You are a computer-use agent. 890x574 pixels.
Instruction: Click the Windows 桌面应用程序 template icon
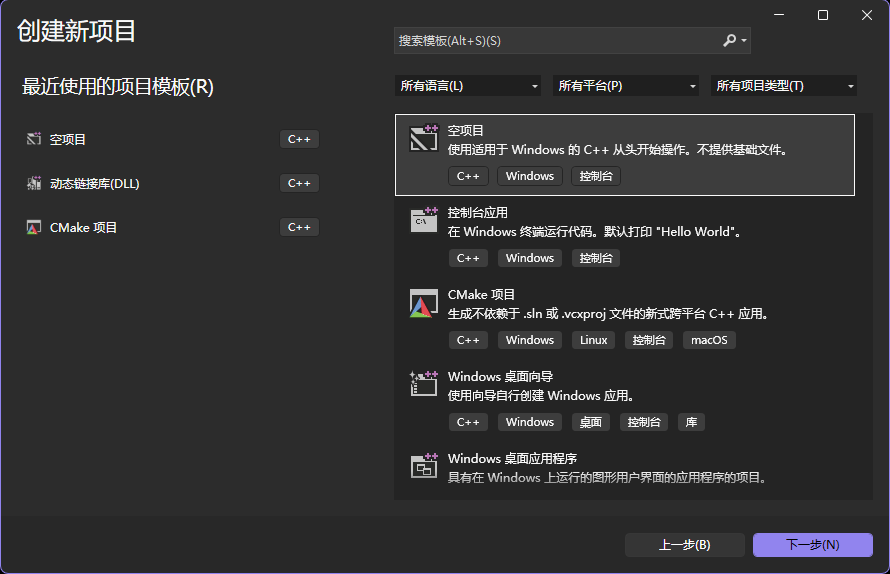click(x=424, y=466)
